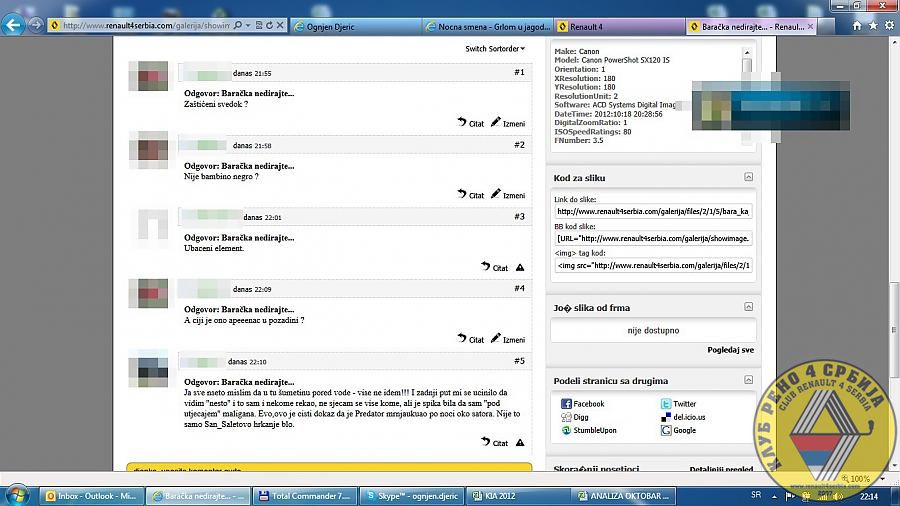Click Citat on comment #2
Viewport: 900px width, 506px height.
pos(471,194)
